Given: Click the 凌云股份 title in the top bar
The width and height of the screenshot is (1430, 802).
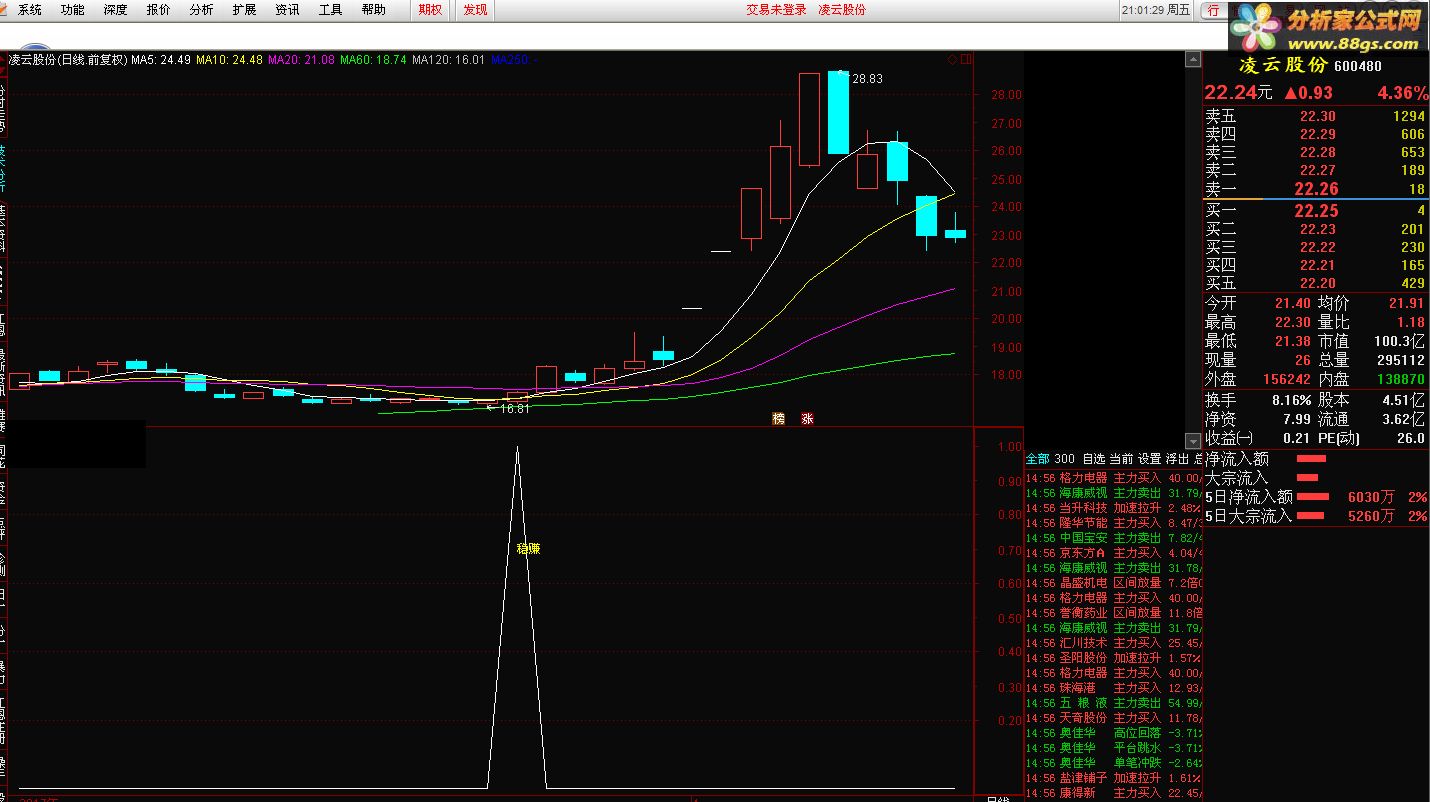Looking at the screenshot, I should click(842, 10).
